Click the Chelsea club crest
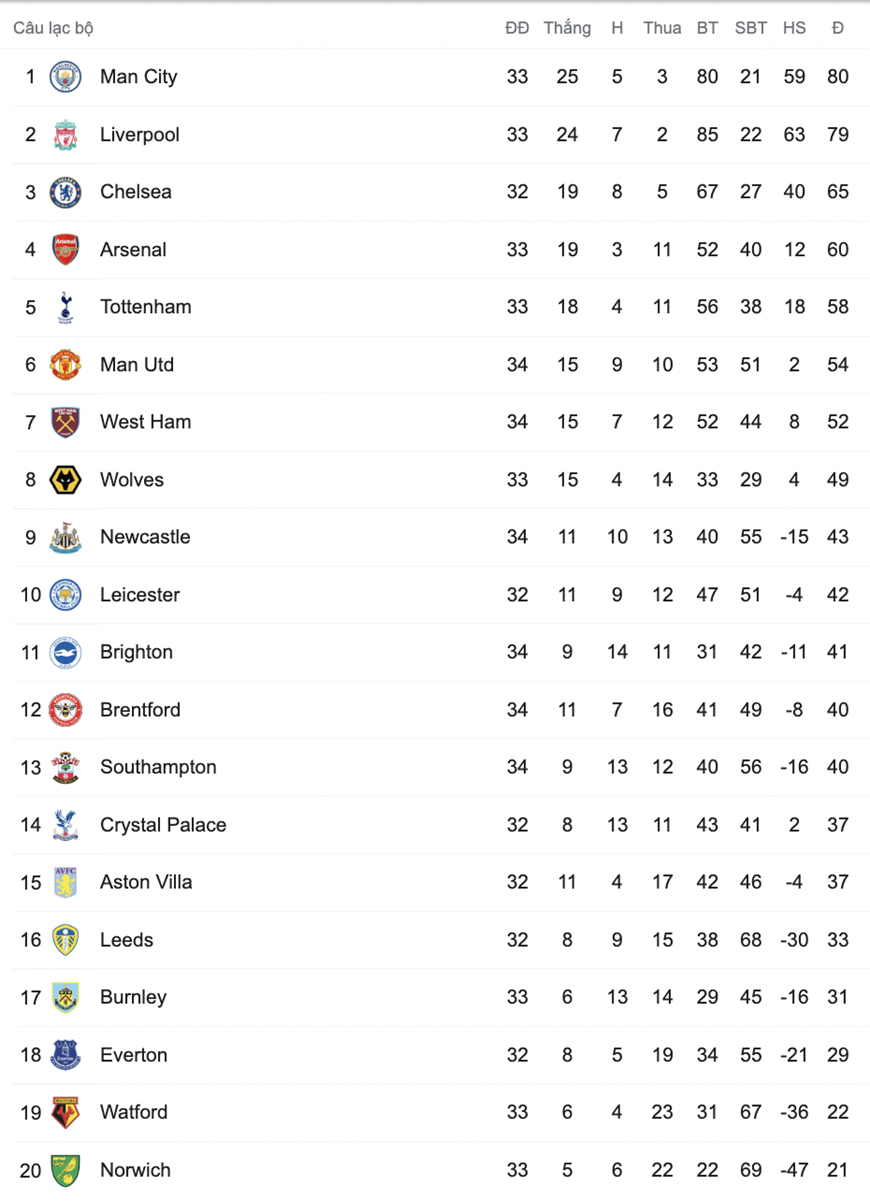 66,192
